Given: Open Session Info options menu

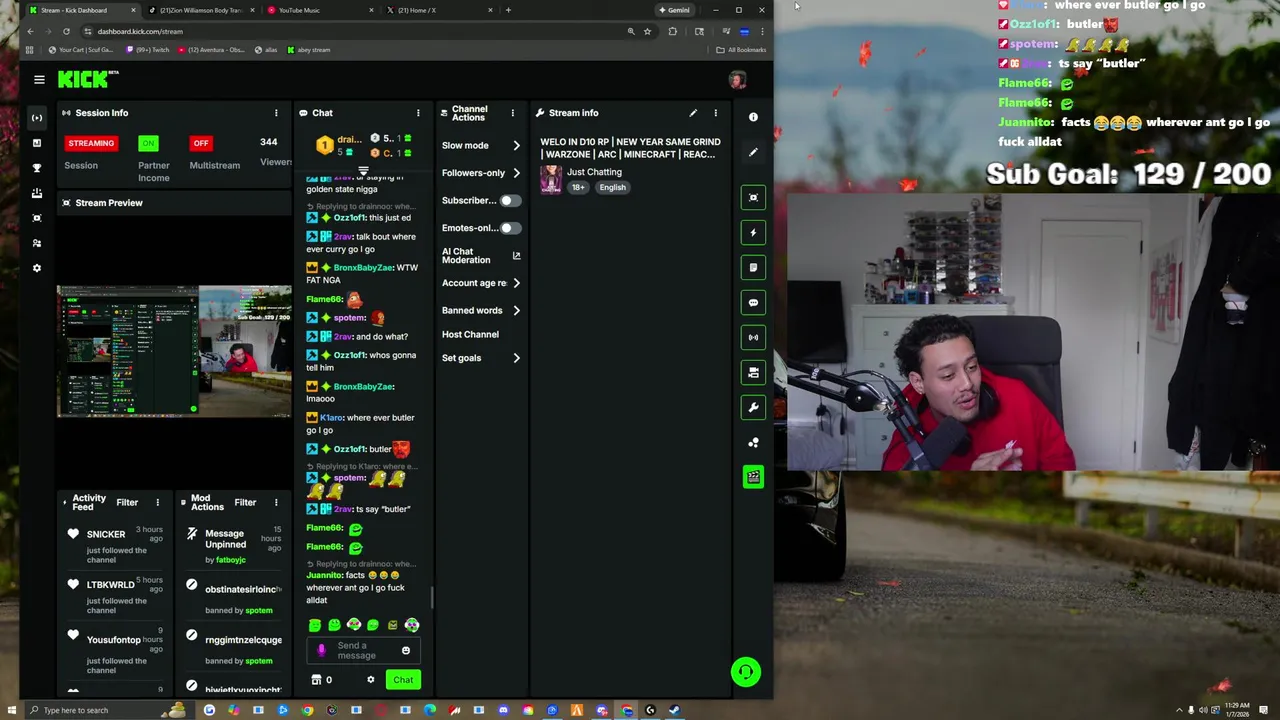Looking at the screenshot, I should tap(276, 113).
